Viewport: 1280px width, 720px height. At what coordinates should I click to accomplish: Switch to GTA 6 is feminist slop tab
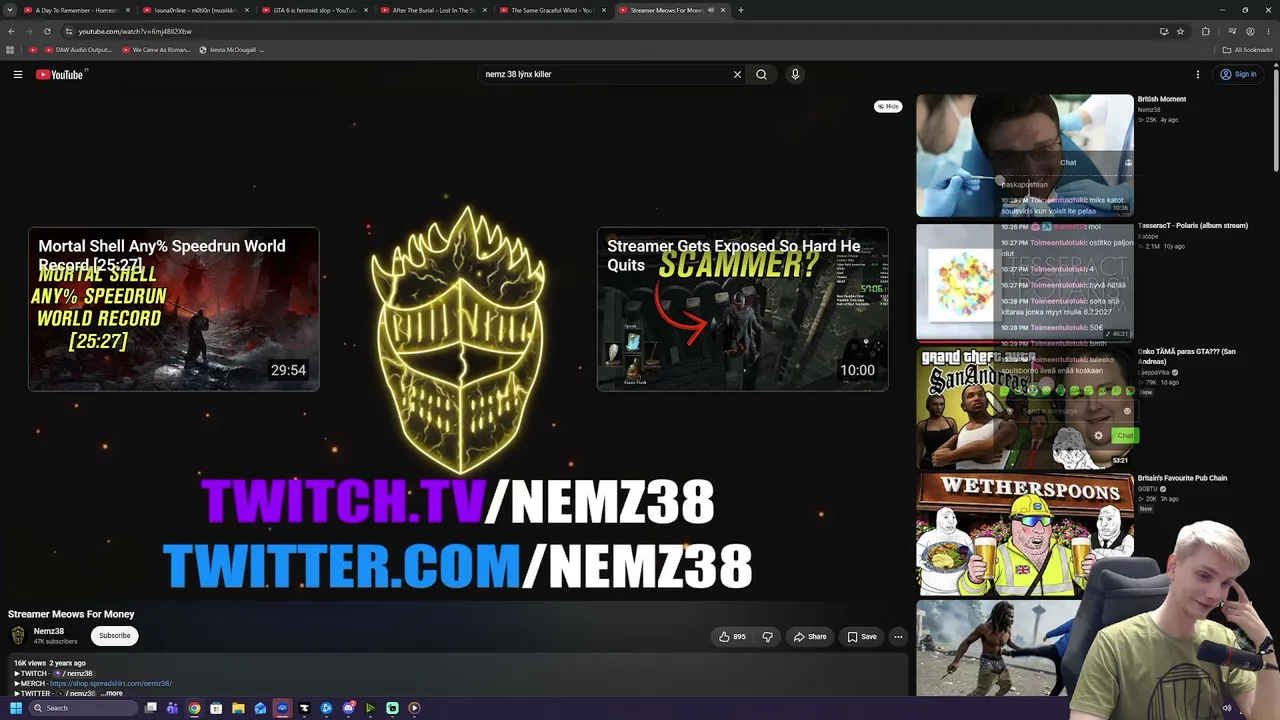coord(315,10)
